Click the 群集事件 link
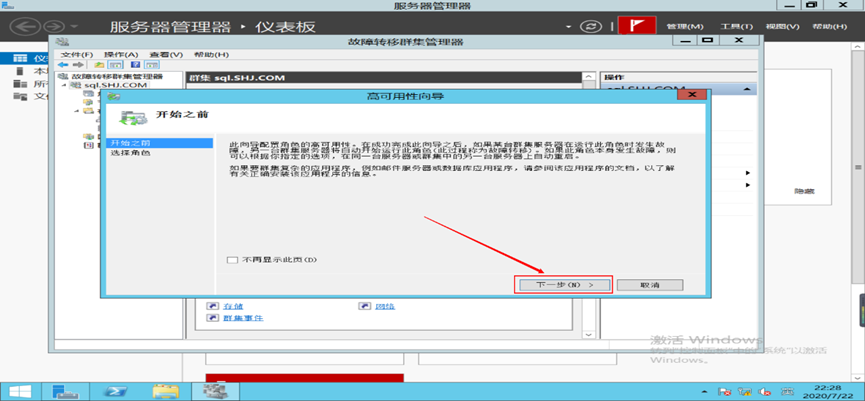865x401 pixels. click(x=243, y=318)
